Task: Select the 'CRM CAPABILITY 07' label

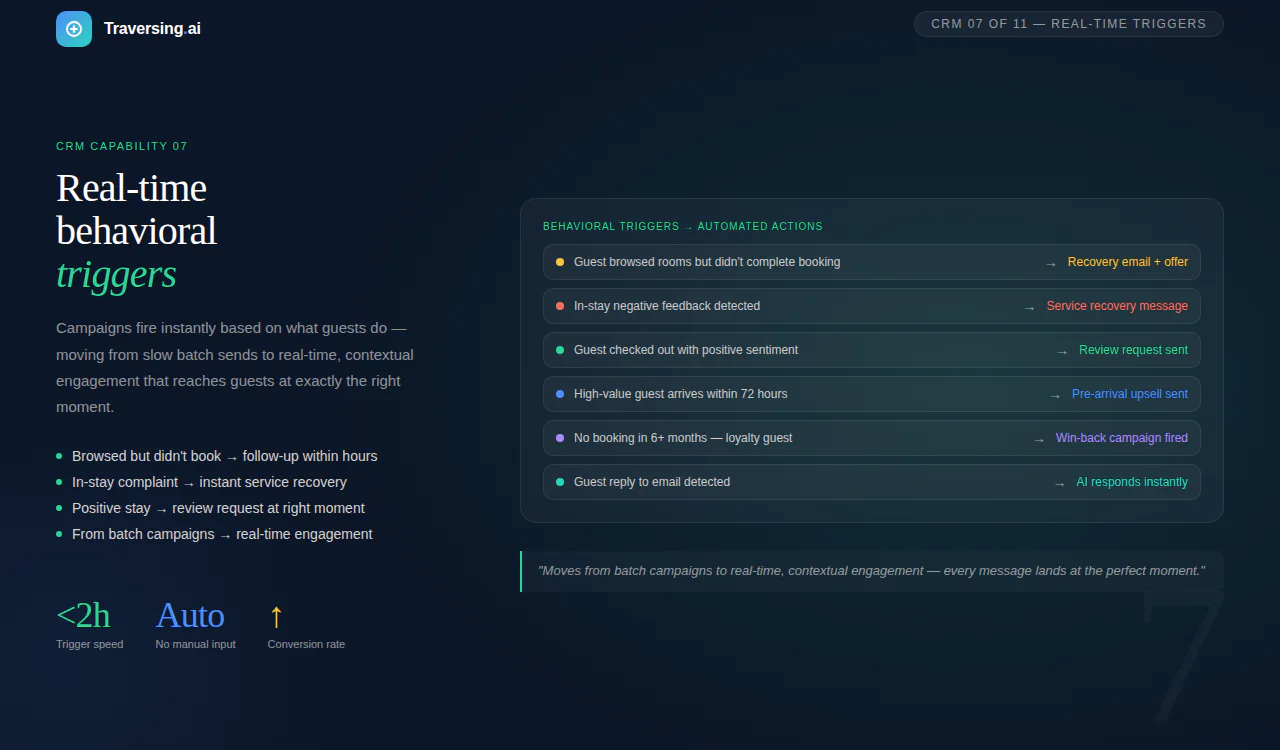Action: (x=122, y=146)
